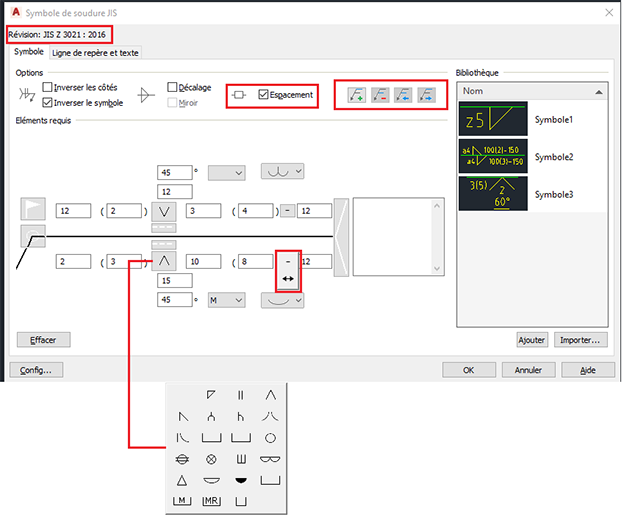Click the leader icon with right blue arrow
Screen dimensions: 624x517
coord(426,95)
